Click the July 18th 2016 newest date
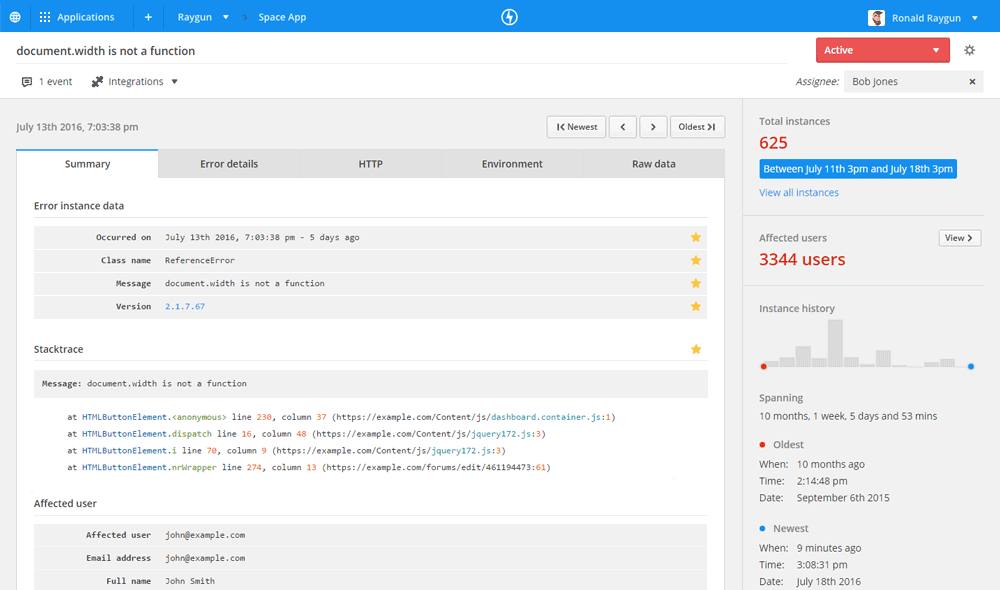Viewport: 1000px width, 590px height. [828, 582]
